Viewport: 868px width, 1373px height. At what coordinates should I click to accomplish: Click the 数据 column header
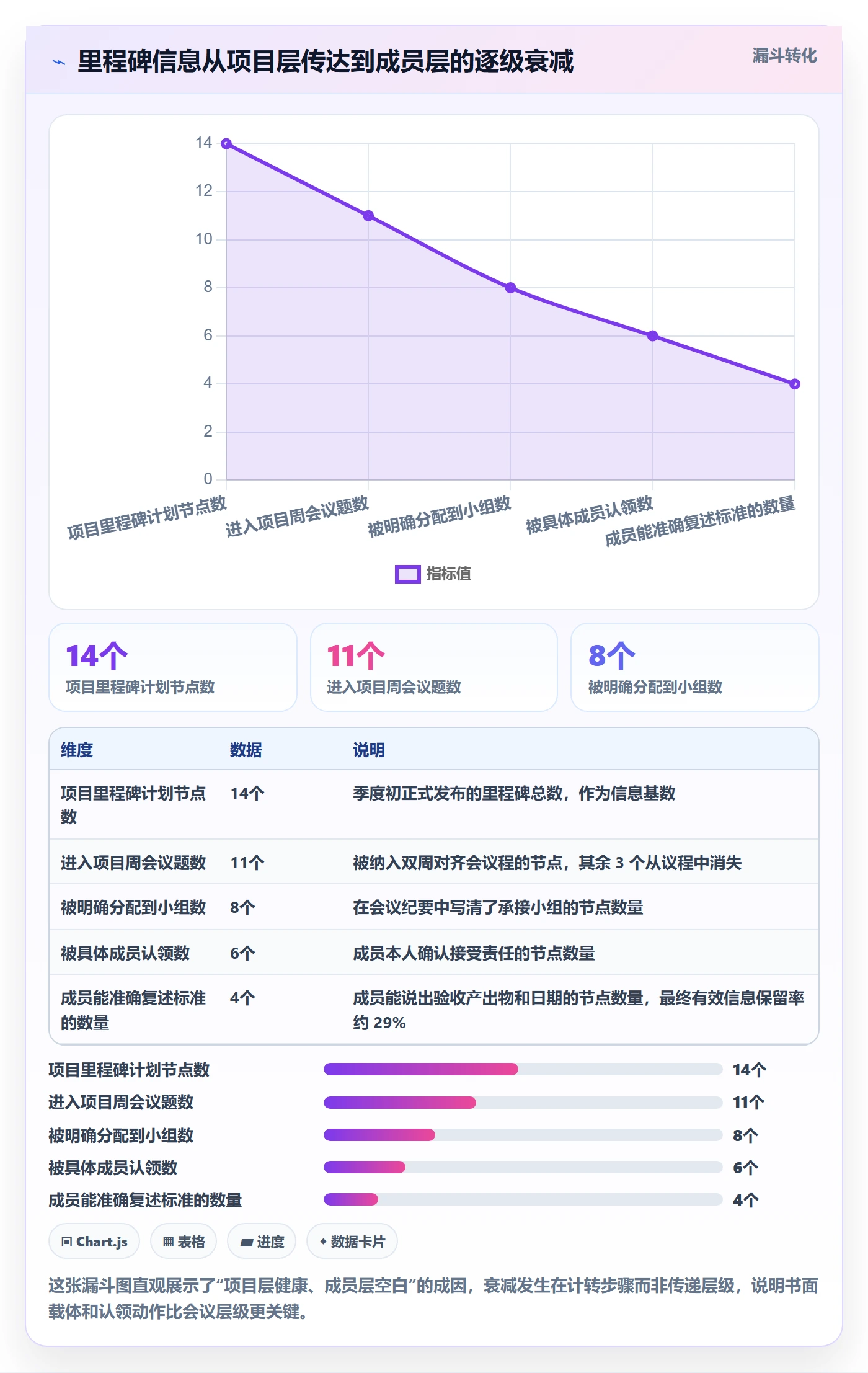(x=246, y=750)
